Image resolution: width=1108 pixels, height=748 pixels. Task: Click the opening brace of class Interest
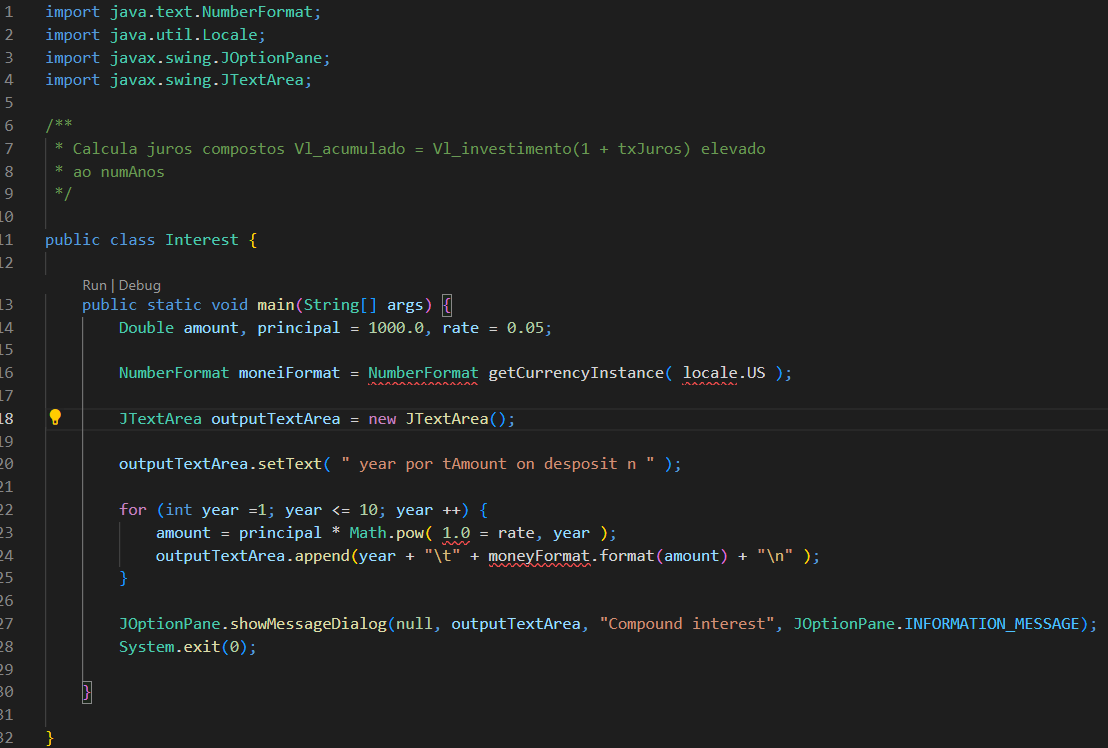pyautogui.click(x=253, y=240)
